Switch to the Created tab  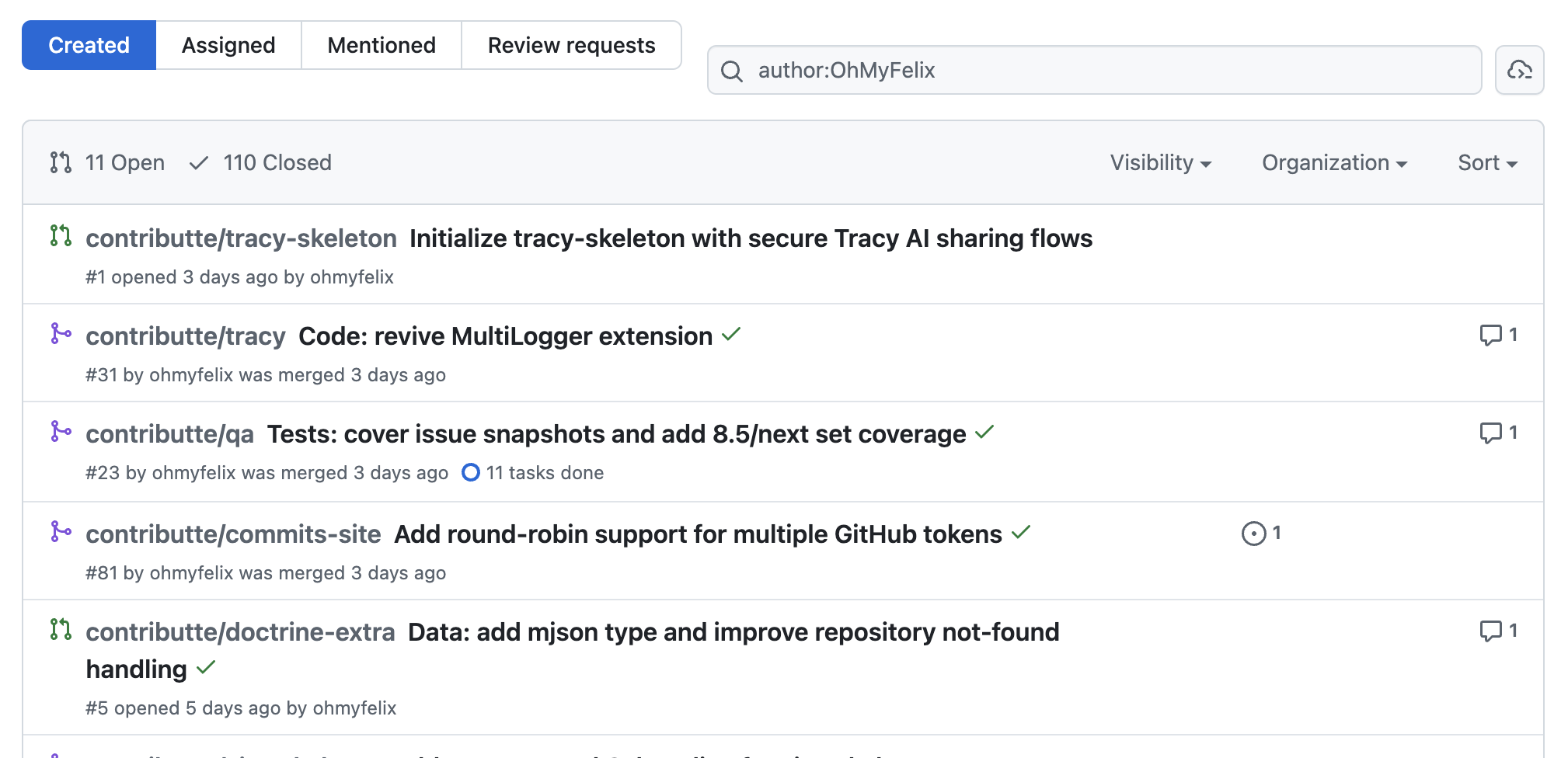[89, 45]
